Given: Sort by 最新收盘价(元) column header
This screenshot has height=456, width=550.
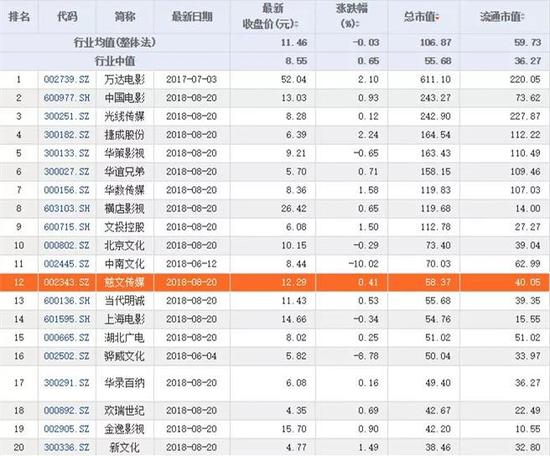Looking at the screenshot, I should 272,16.
